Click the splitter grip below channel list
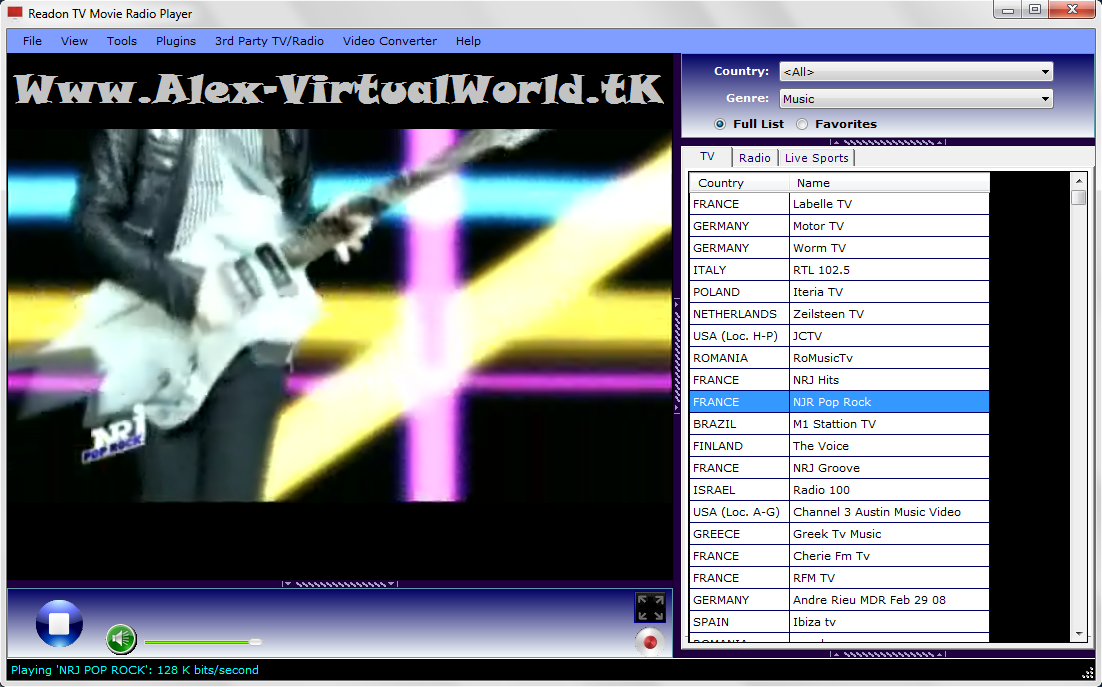The image size is (1102, 687). (888, 654)
